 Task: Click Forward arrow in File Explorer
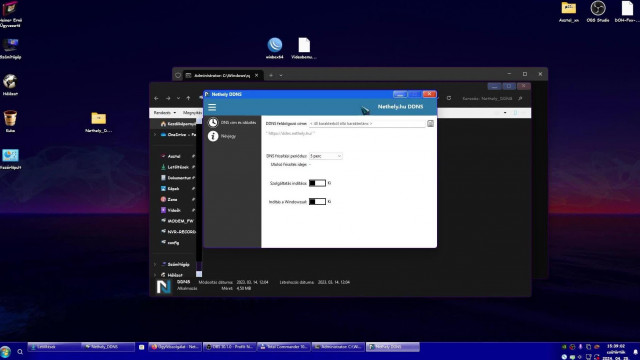(x=168, y=98)
